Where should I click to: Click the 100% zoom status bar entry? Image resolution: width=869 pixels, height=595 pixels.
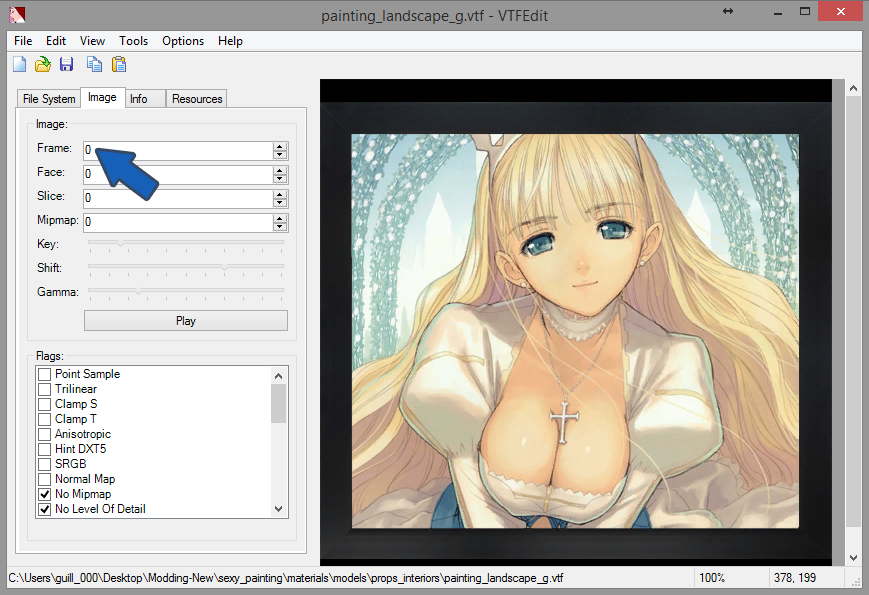712,578
